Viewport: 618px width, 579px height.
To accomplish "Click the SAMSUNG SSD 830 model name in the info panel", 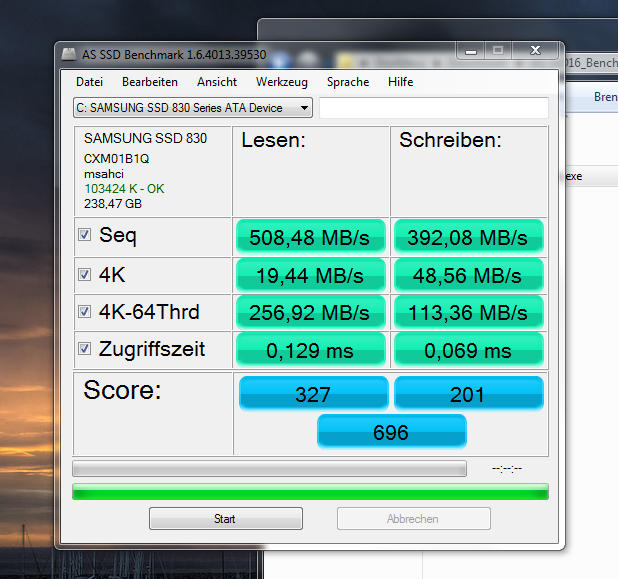I will tap(145, 138).
